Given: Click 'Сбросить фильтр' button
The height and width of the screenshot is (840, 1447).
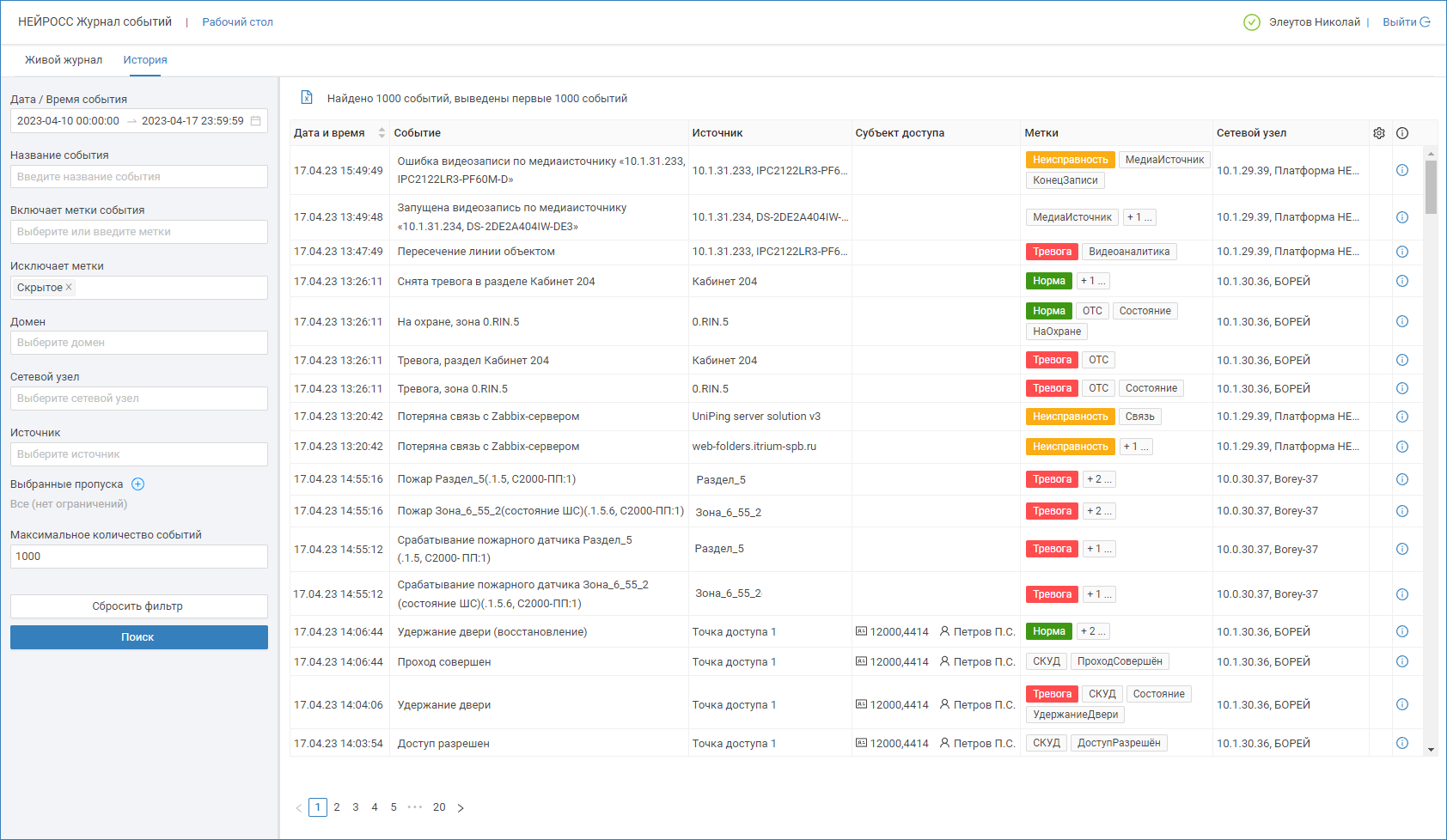Looking at the screenshot, I should [139, 606].
